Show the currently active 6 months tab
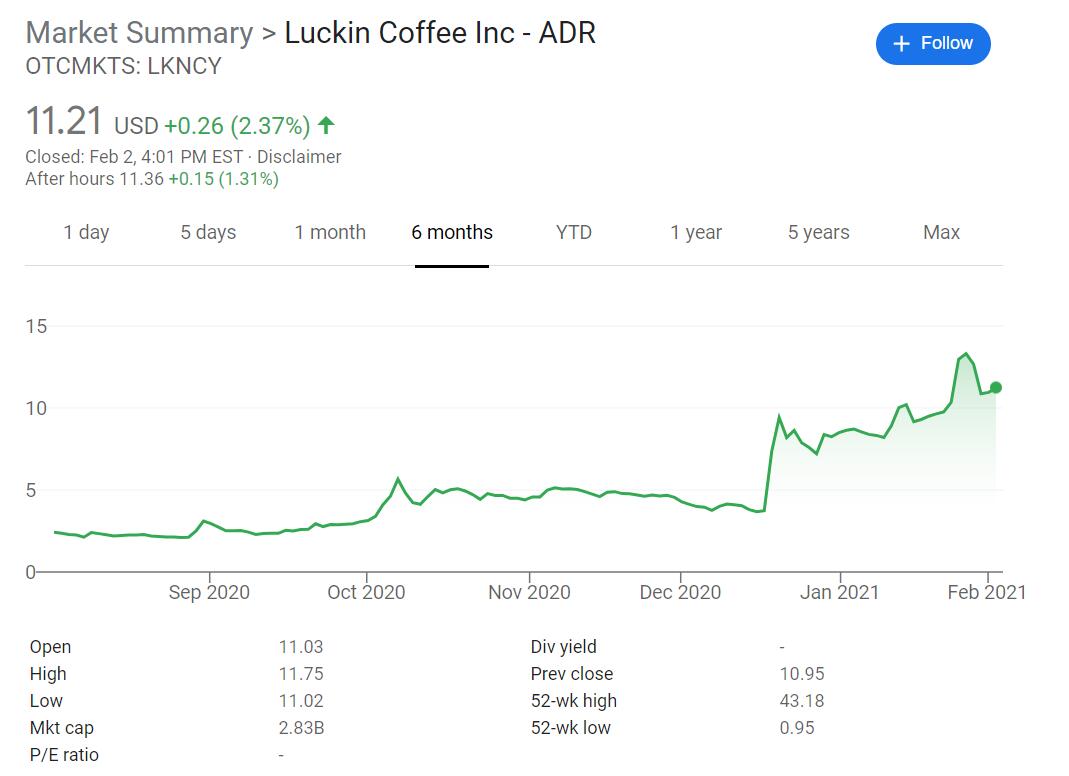Screen dimensions: 1069x776 click(452, 232)
